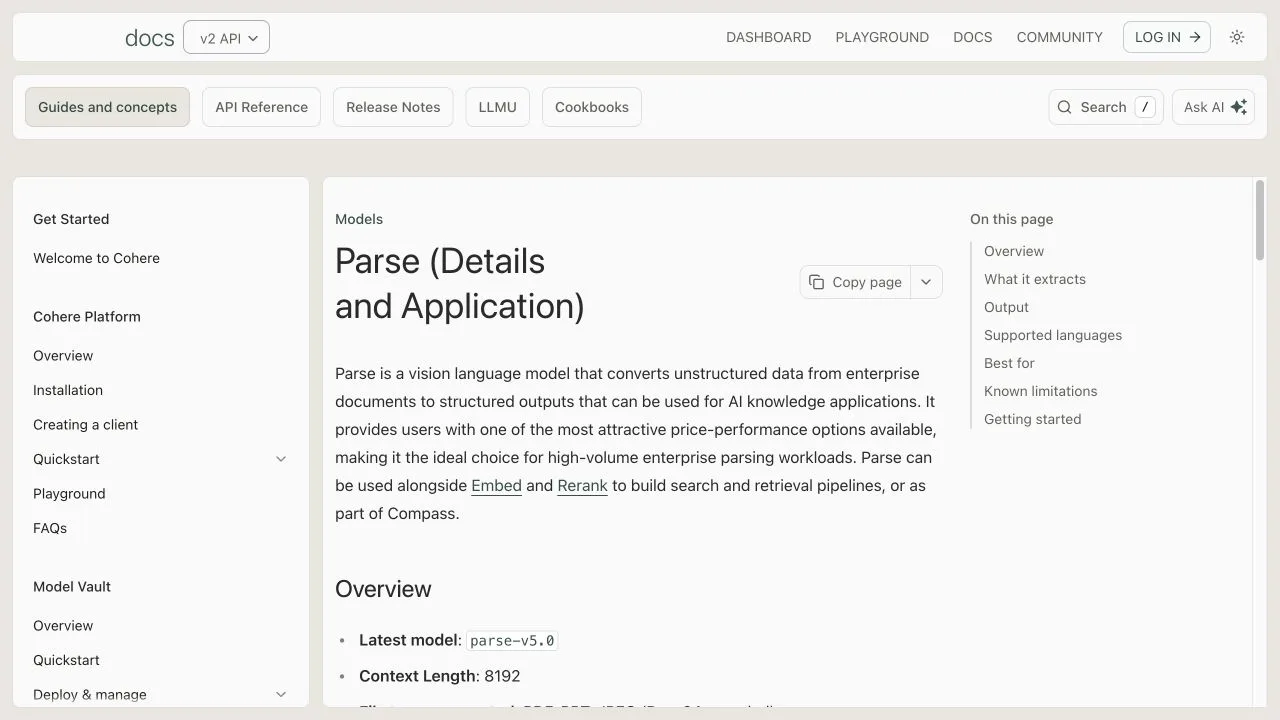Viewport: 1280px width, 720px height.
Task: Click the Context Length: 8192 text
Action: tap(440, 676)
